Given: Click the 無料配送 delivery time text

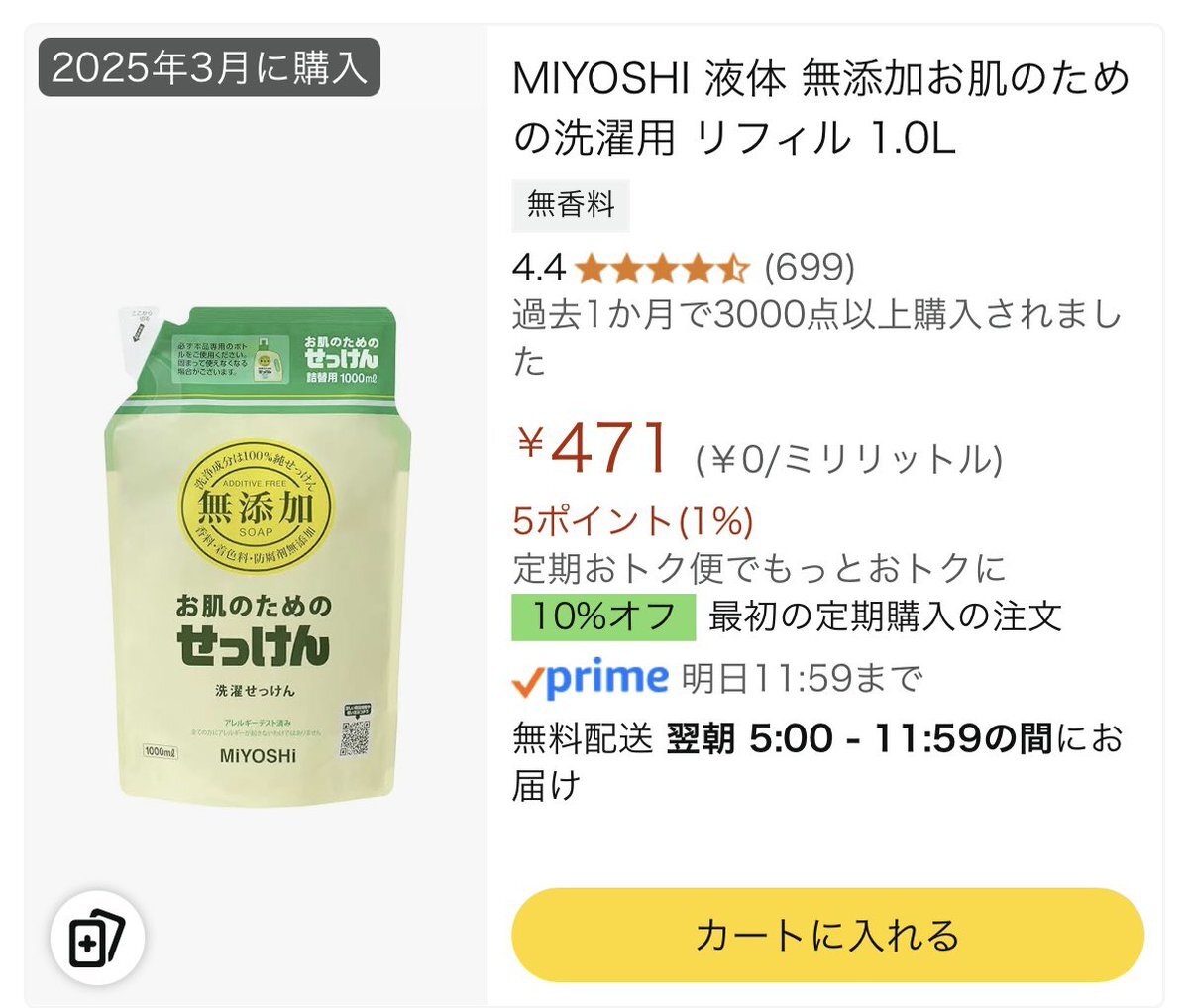Looking at the screenshot, I should tap(818, 761).
